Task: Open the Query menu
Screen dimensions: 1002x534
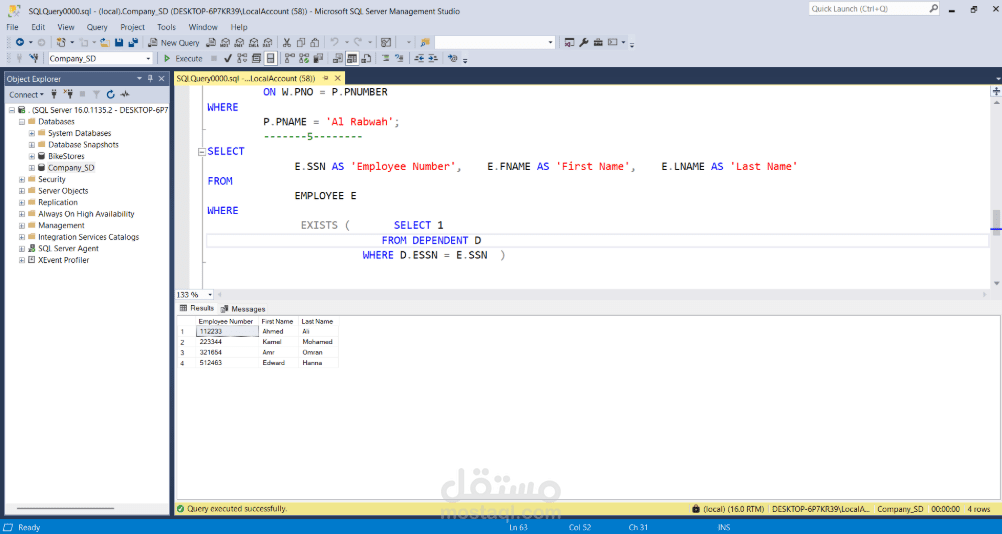Action: [x=97, y=27]
